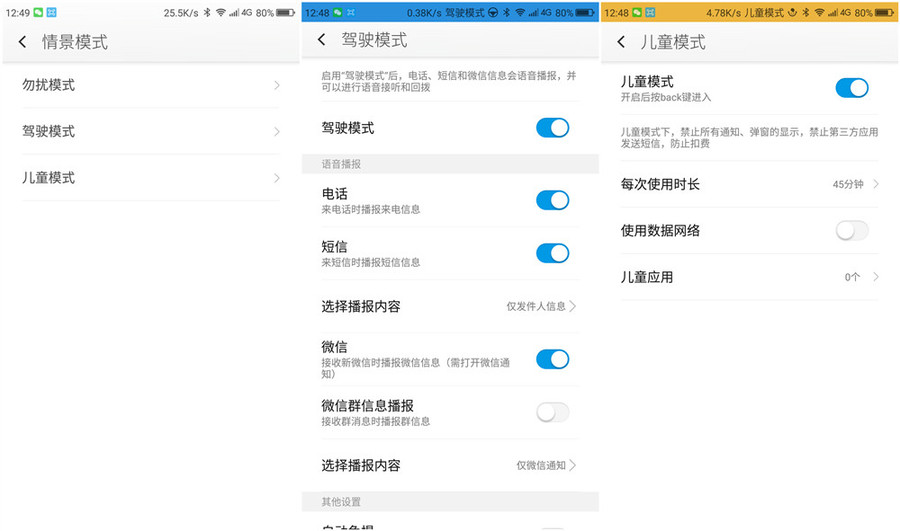
Task: Toggle 电话 voice broadcast switch
Action: pos(552,200)
